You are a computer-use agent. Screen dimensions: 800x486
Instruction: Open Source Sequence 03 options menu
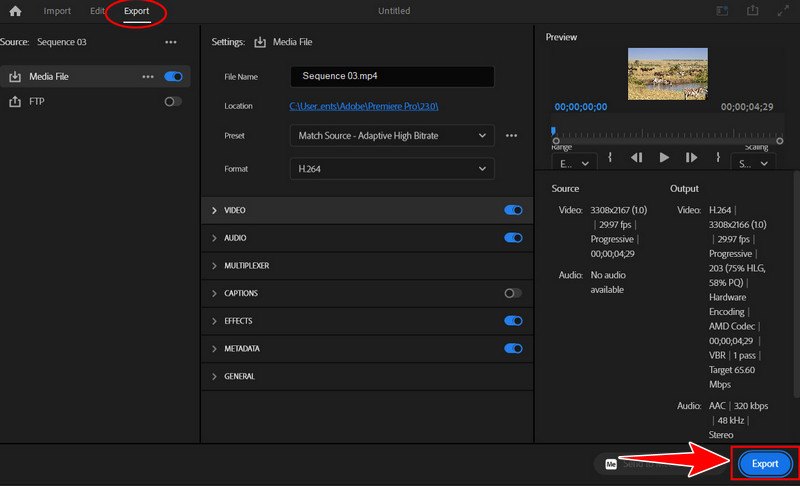coord(171,42)
